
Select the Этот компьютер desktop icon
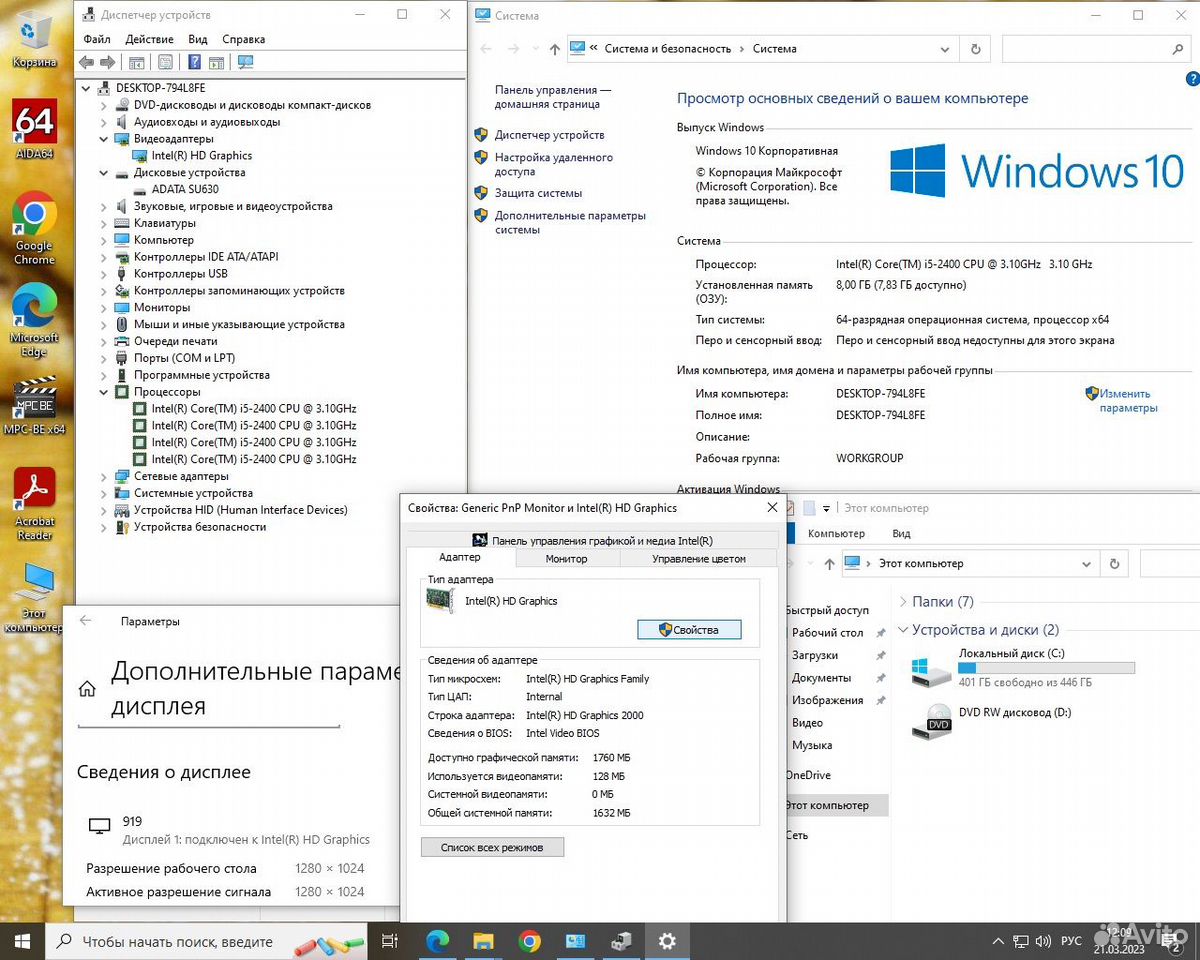pyautogui.click(x=34, y=597)
